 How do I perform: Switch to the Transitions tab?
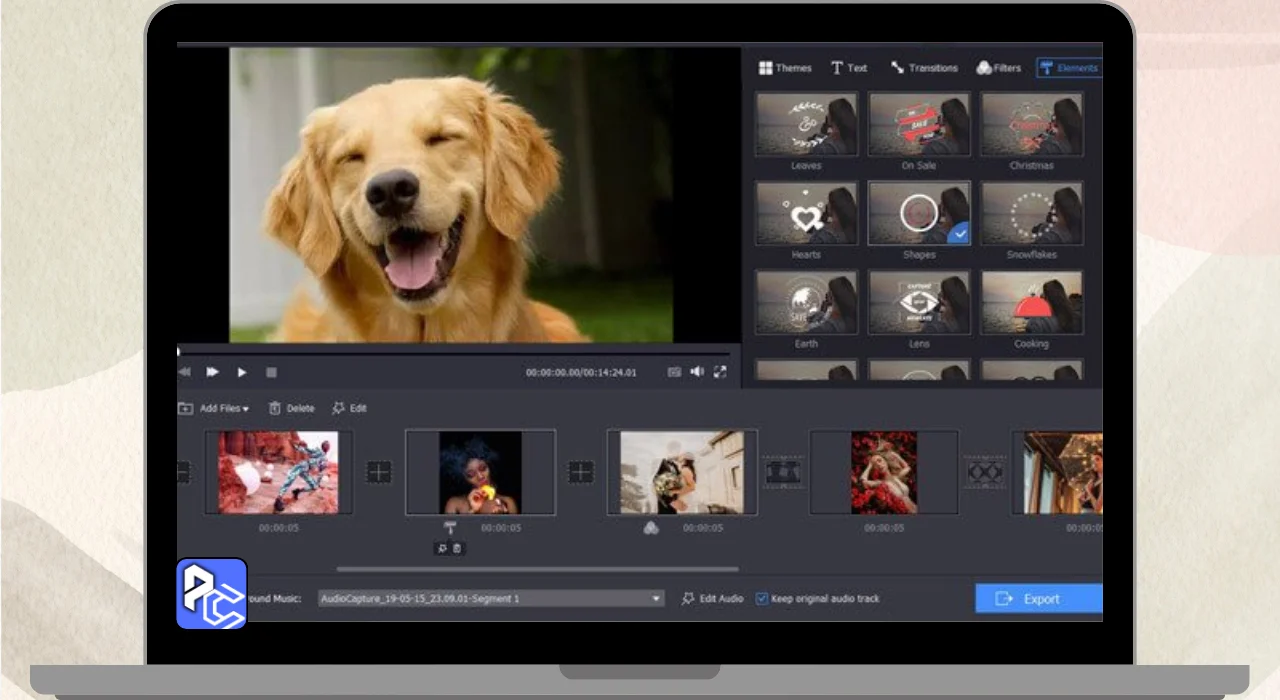(924, 68)
